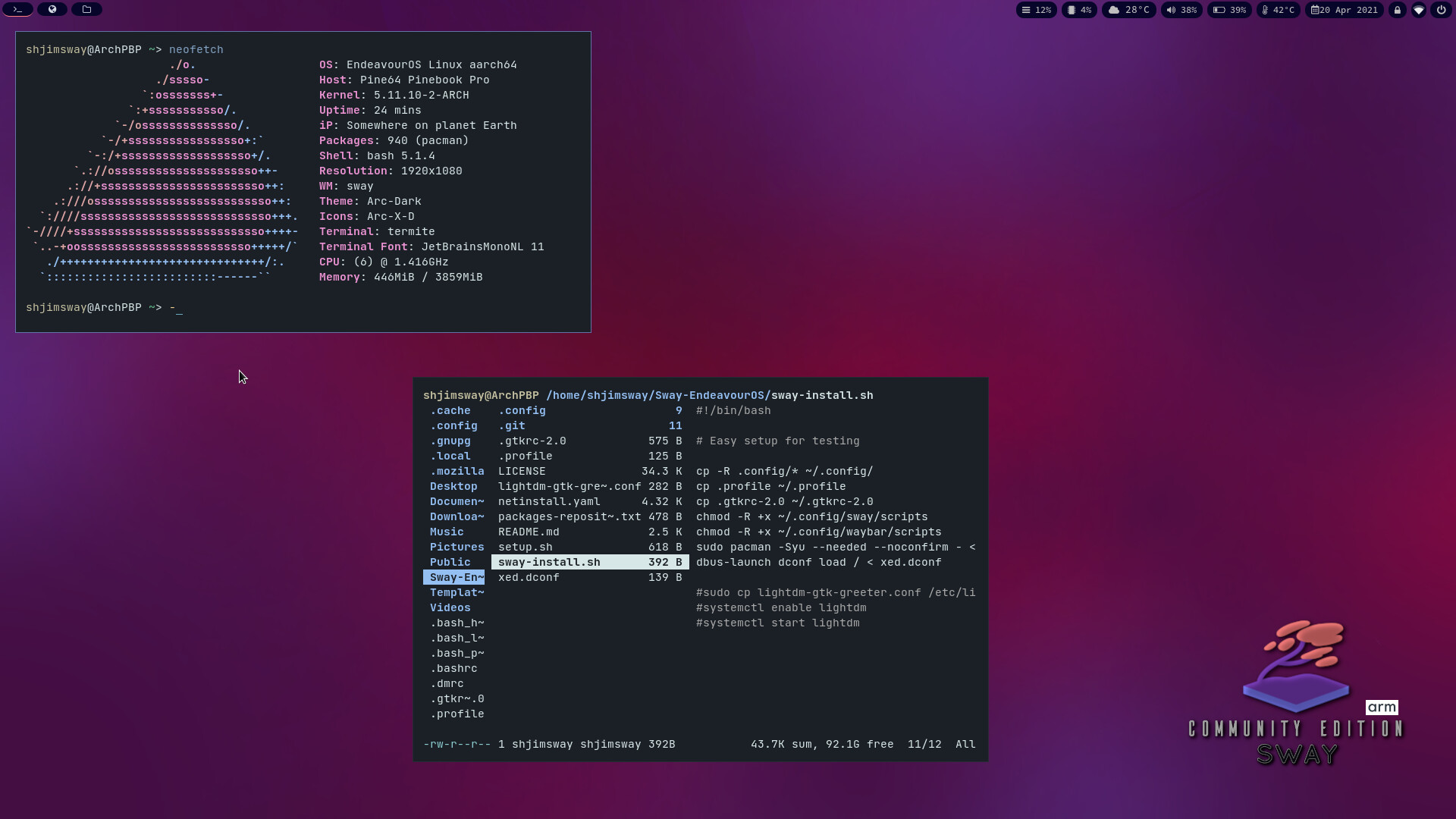Launch the terminal from waybar
Screen dimensions: 1456x819
[x=17, y=9]
